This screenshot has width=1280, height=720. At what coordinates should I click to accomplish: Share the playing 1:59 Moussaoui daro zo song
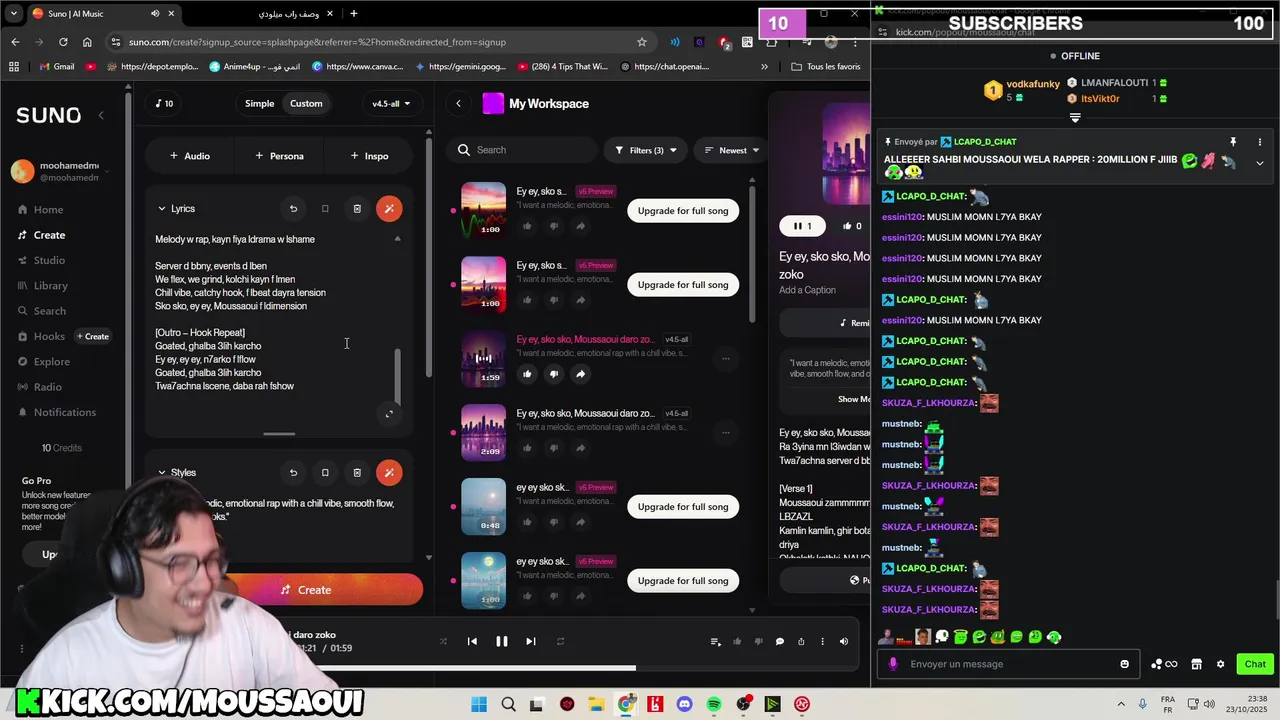pos(580,374)
